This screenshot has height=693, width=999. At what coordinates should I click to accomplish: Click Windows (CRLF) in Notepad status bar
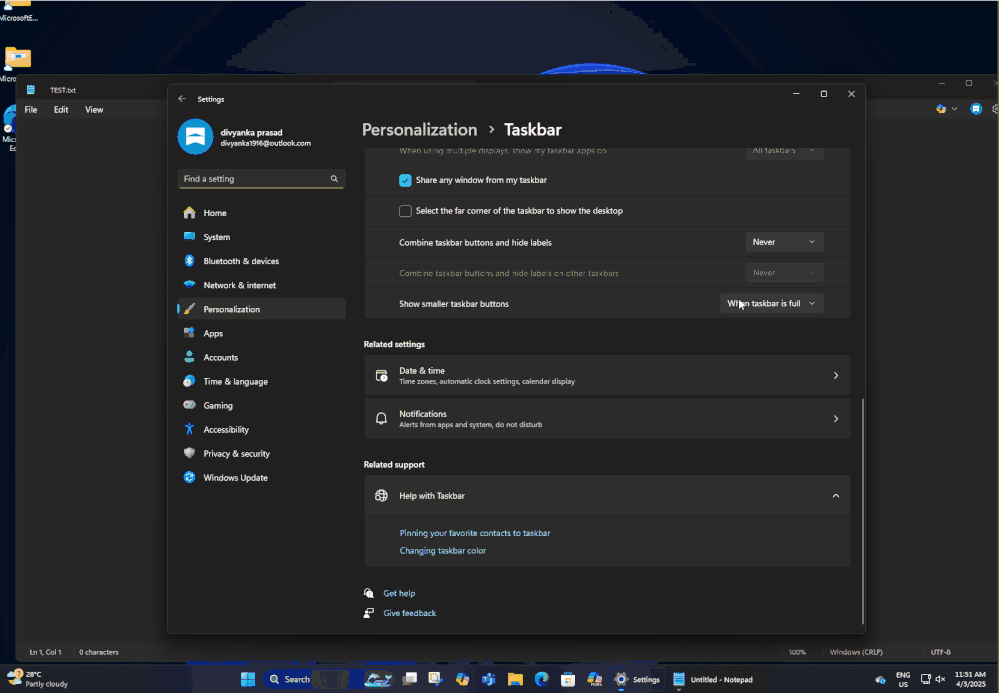pyautogui.click(x=856, y=652)
